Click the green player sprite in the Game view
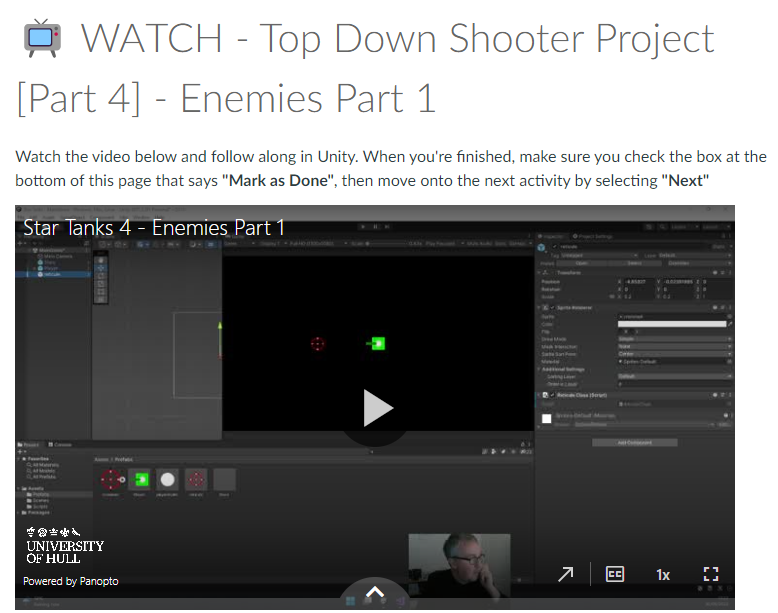The image size is (778, 613). pos(377,344)
